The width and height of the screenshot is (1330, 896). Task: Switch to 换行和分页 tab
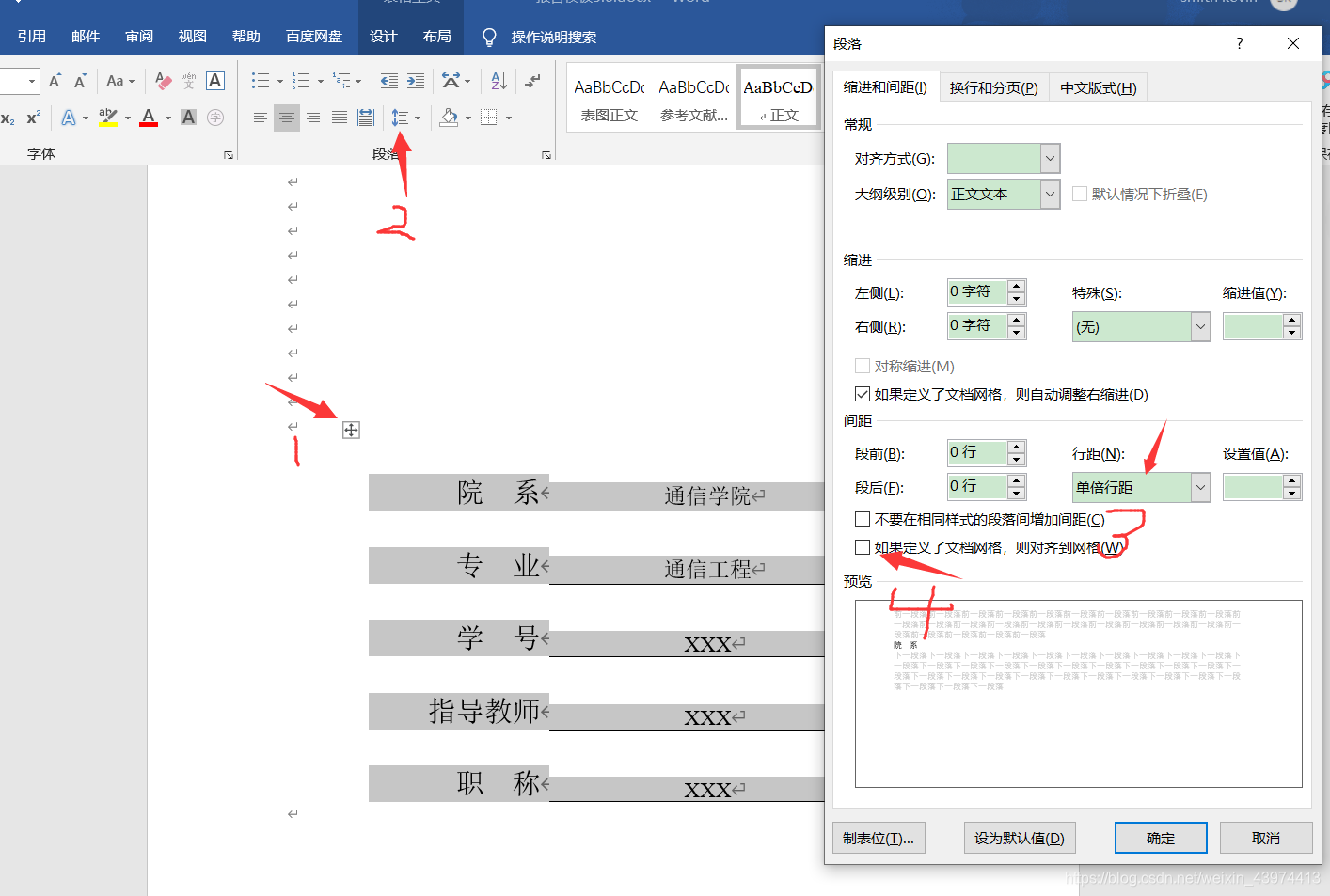[x=993, y=87]
